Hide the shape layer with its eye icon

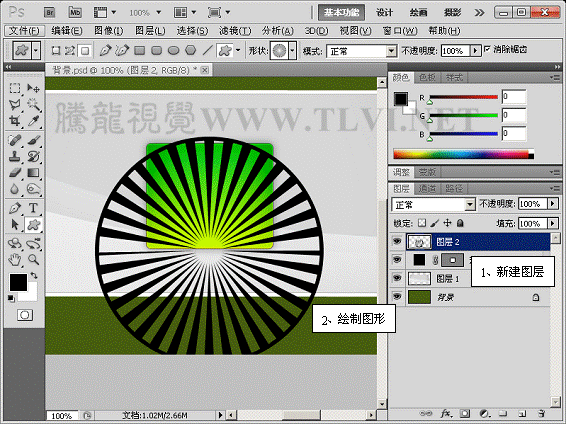pyautogui.click(x=397, y=260)
